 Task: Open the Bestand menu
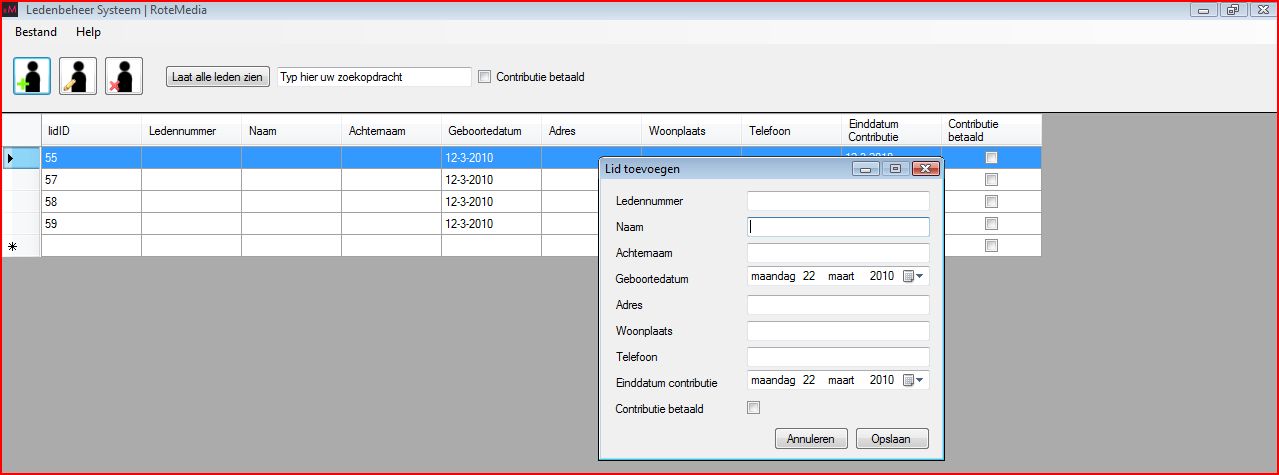(x=36, y=32)
